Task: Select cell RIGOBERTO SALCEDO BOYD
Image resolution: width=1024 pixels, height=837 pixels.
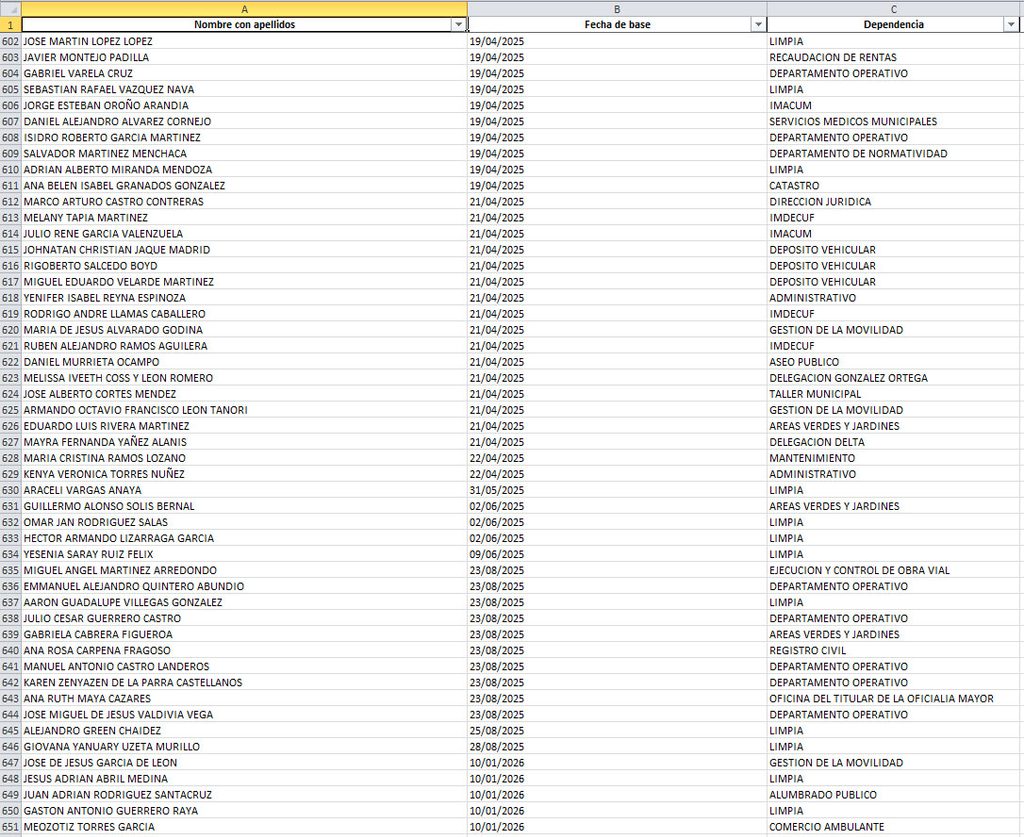Action: coord(244,266)
